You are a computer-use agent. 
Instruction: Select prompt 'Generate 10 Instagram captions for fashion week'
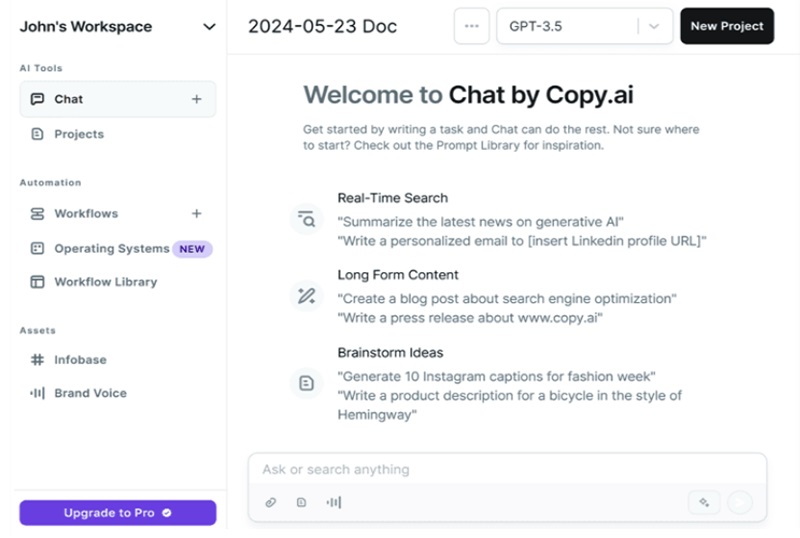point(496,377)
